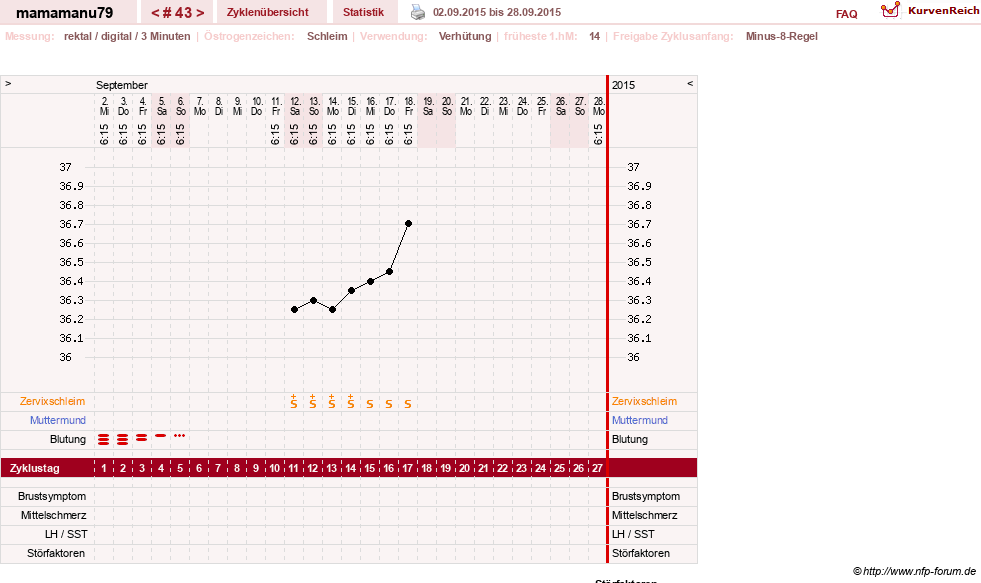This screenshot has height=583, width=981.
Task: Click the date header 2. Mi
Action: point(104,106)
